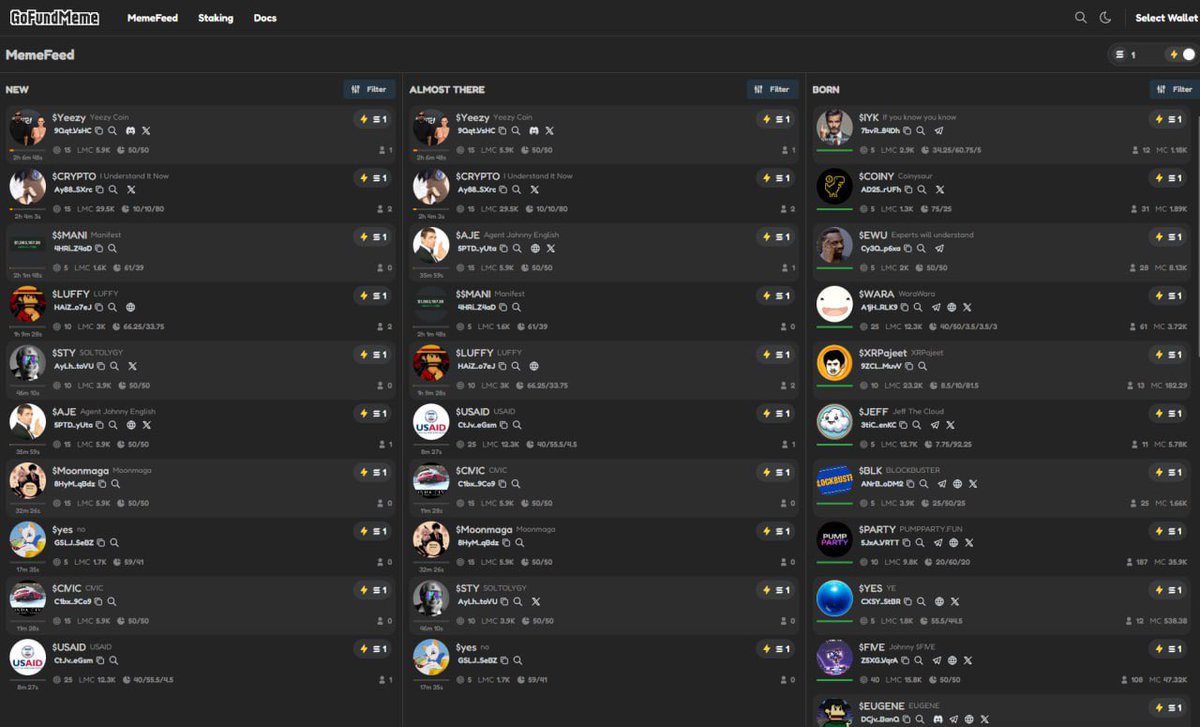
Task: Click the quick-buy amount field at top right
Action: click(x=1137, y=55)
